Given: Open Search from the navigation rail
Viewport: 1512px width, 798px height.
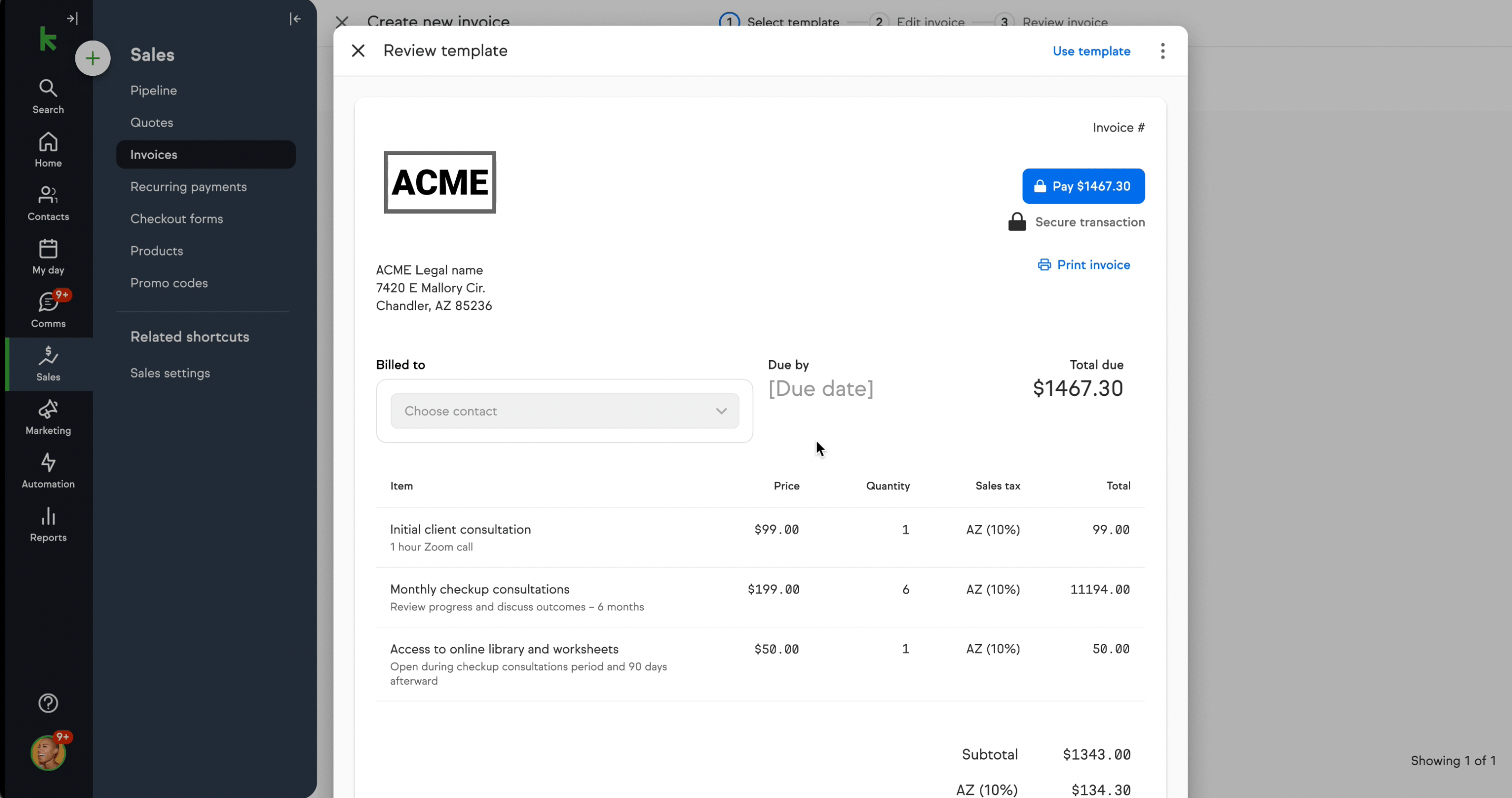Looking at the screenshot, I should click(x=48, y=97).
